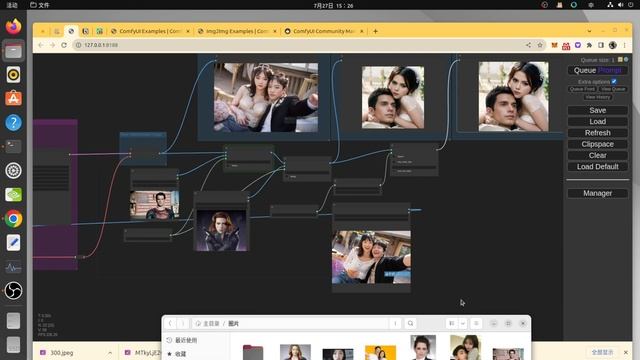Click the ComfyUI menu settings gear icon
This screenshot has width=640, height=360.
[626, 60]
